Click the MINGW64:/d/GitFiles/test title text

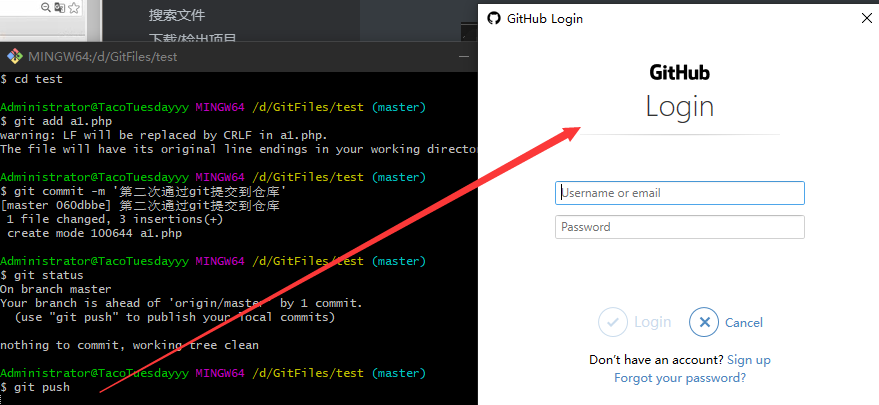pos(103,57)
